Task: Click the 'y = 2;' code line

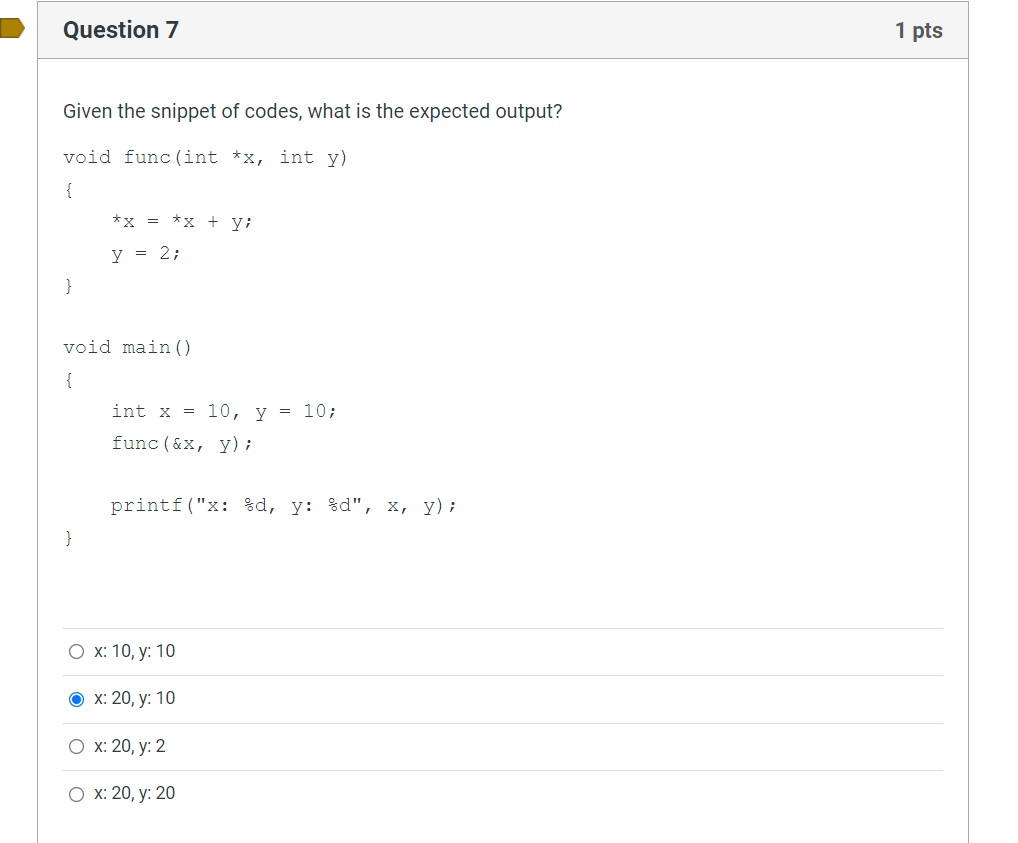Action: tap(146, 253)
